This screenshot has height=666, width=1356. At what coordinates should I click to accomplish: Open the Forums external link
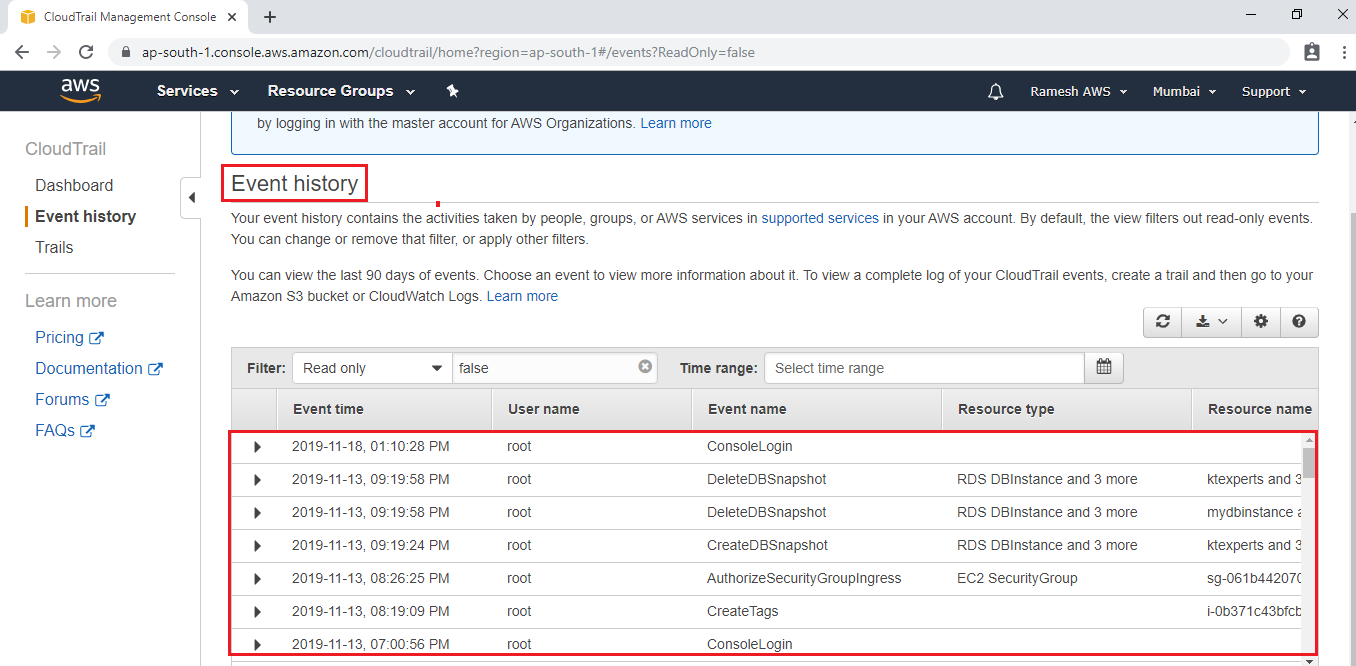tap(72, 399)
